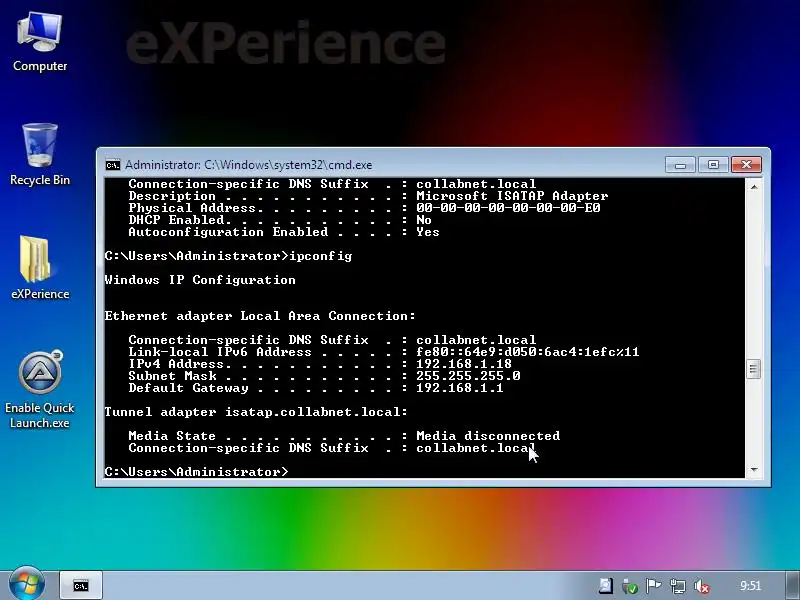This screenshot has width=800, height=600.
Task: Click the scroll up arrow in cmd window
Action: (x=754, y=187)
